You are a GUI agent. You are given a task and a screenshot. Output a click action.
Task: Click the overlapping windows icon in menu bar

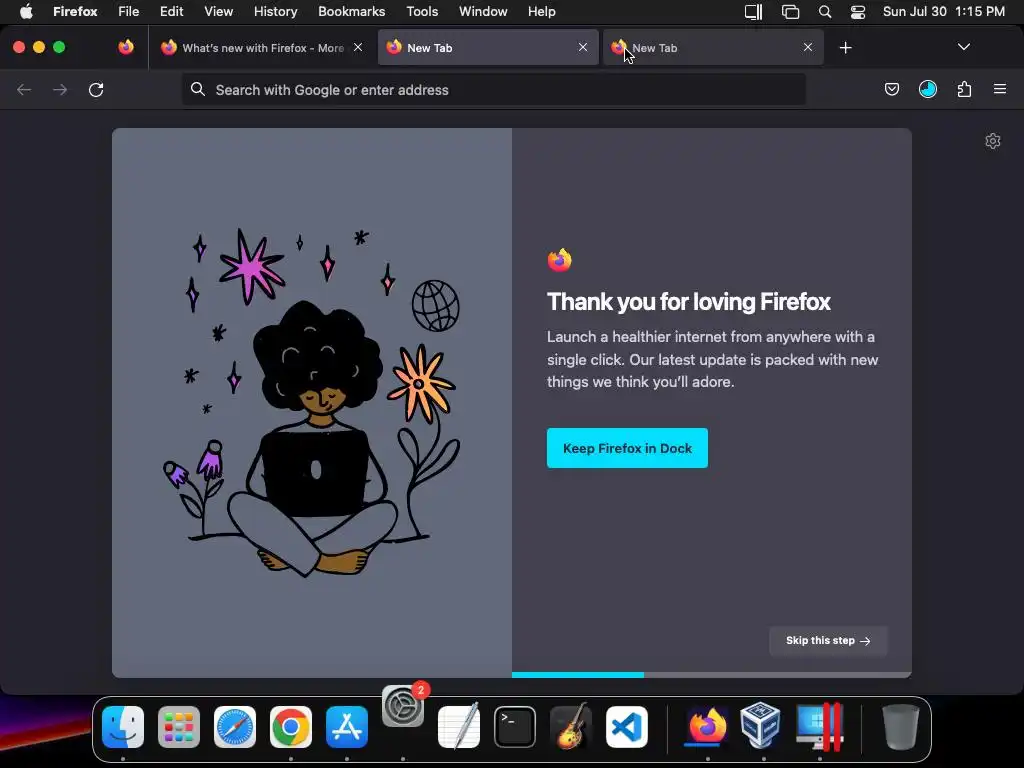tap(790, 12)
